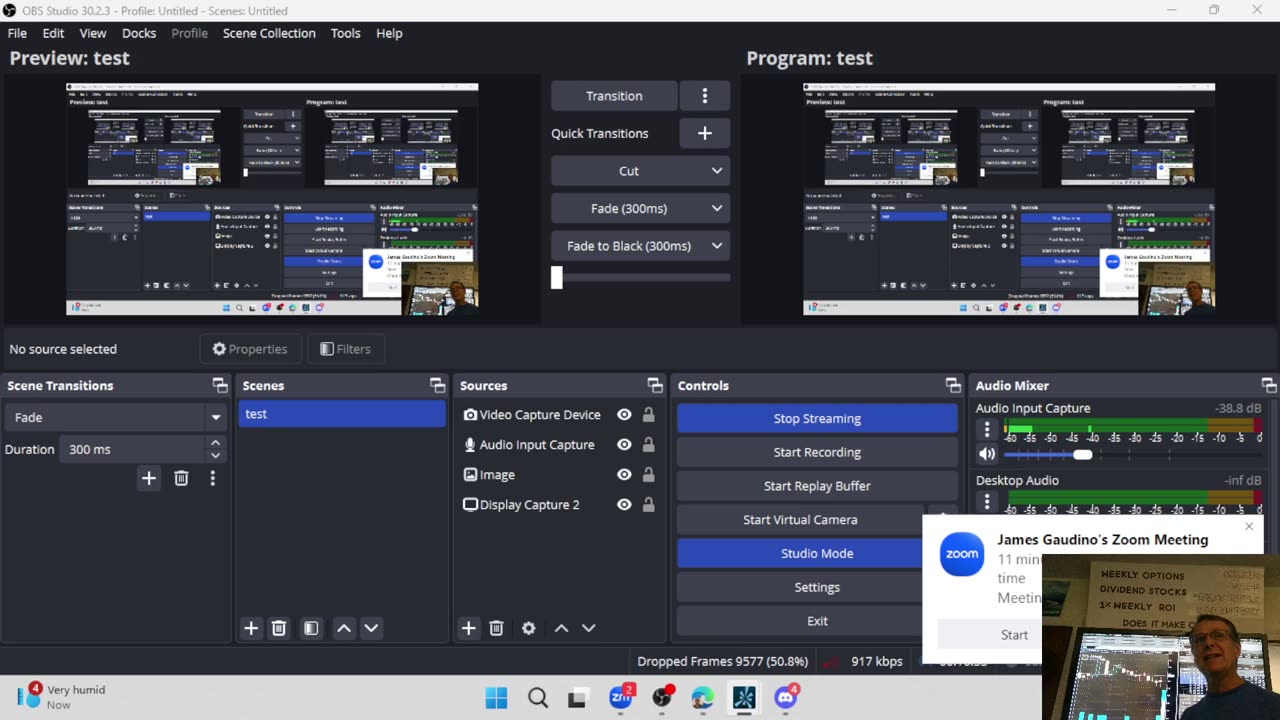
Task: Click Start Recording
Action: pyautogui.click(x=817, y=452)
